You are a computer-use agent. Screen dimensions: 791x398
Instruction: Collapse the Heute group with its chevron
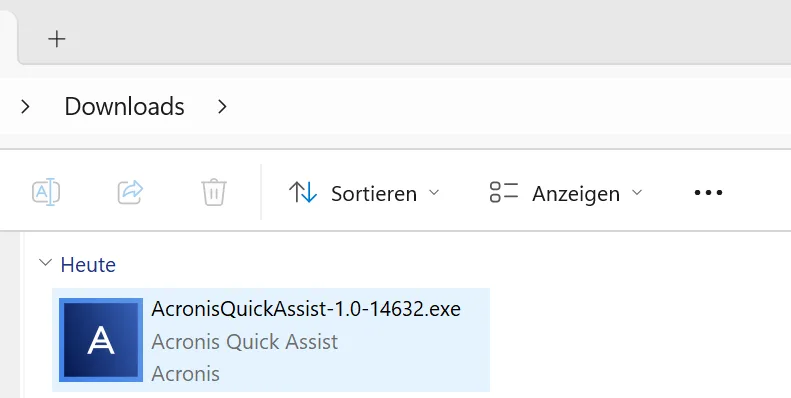[x=45, y=262]
